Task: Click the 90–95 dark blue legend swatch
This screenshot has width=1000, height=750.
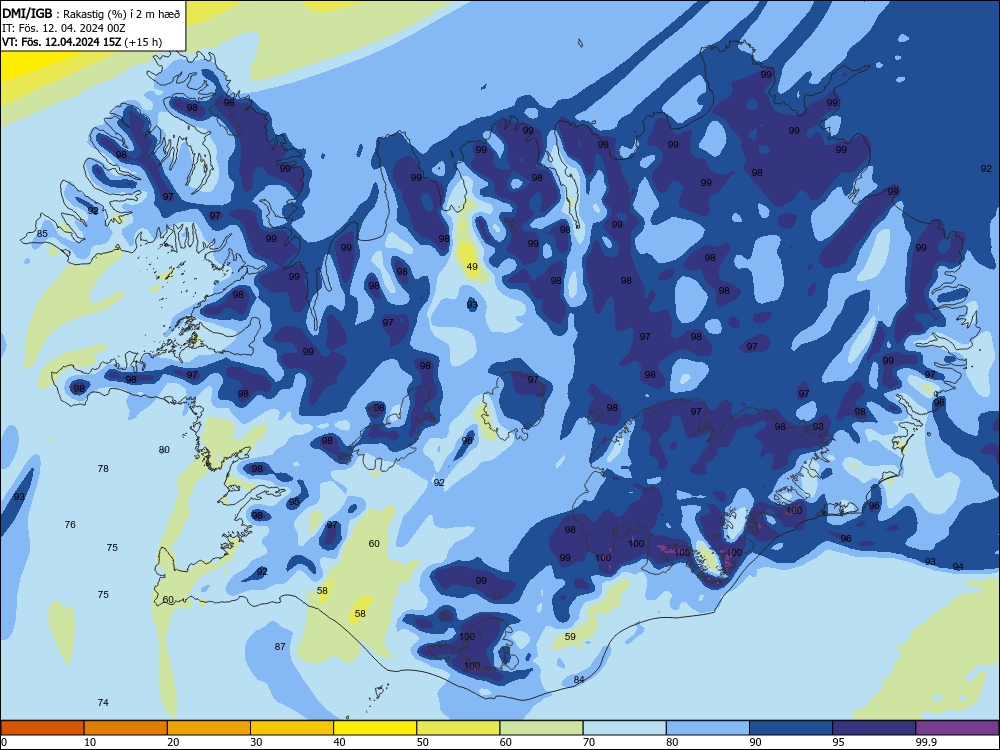Action: pos(791,728)
